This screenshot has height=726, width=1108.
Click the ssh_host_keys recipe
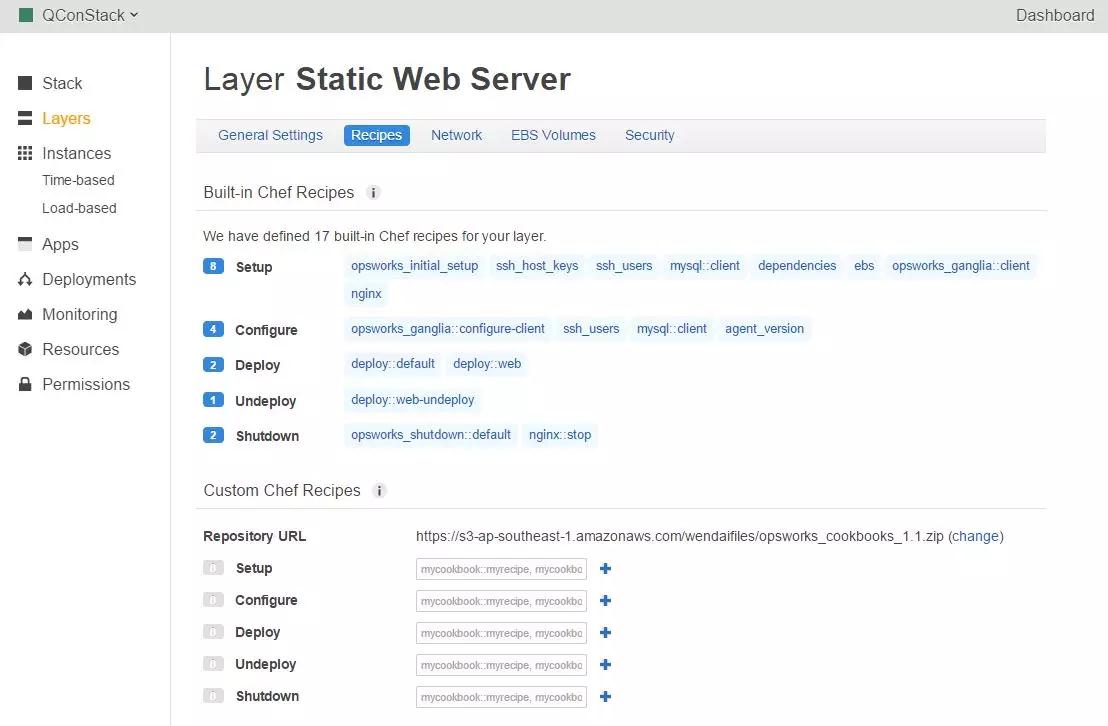click(537, 266)
